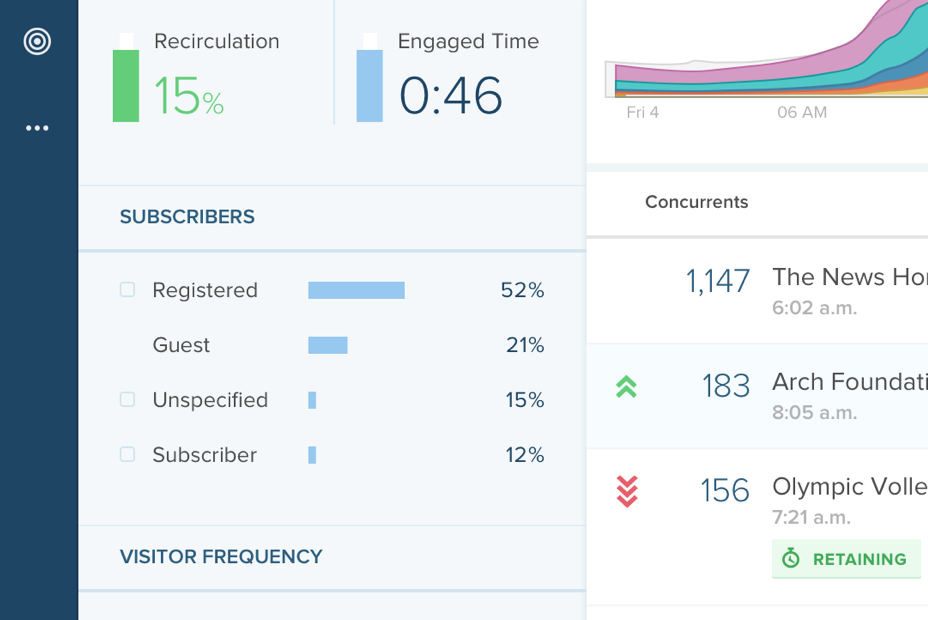This screenshot has width=928, height=620.
Task: Click red down arrows trending icon
Action: point(627,491)
